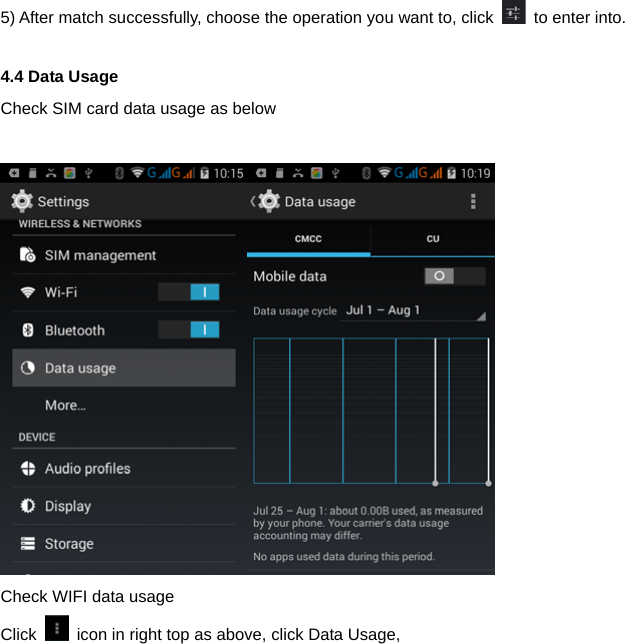Click 'No apps used data during this period.'
This screenshot has height=644, width=625.
coord(344,557)
